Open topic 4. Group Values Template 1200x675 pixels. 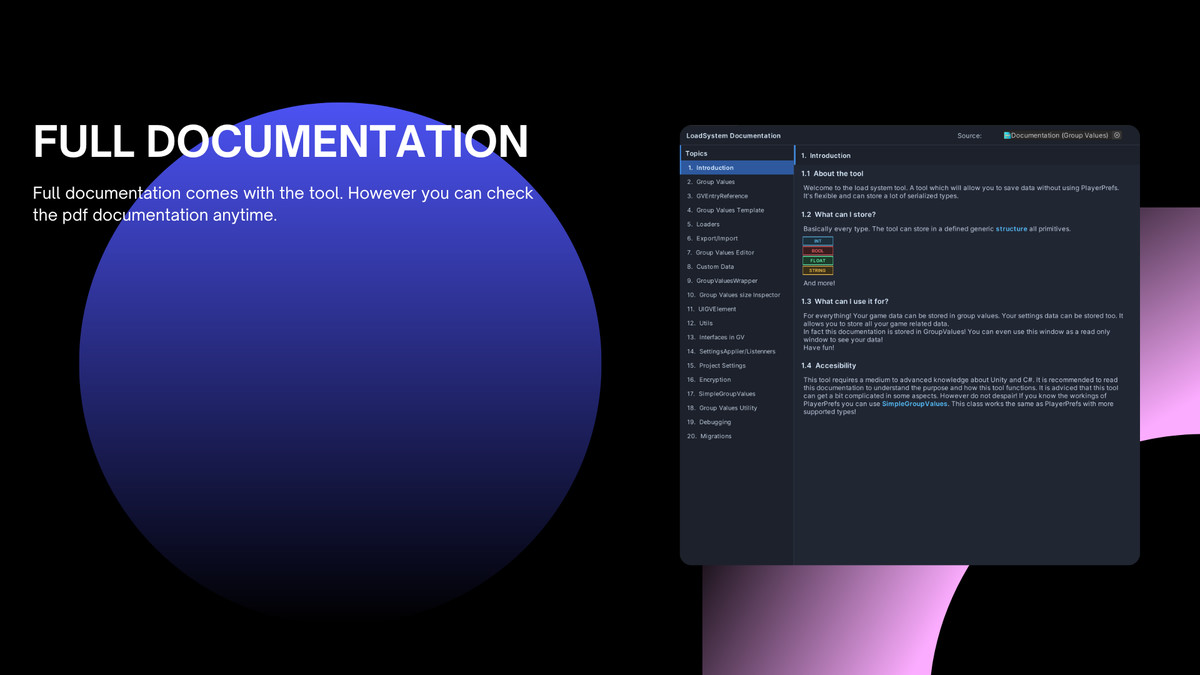pyautogui.click(x=737, y=210)
